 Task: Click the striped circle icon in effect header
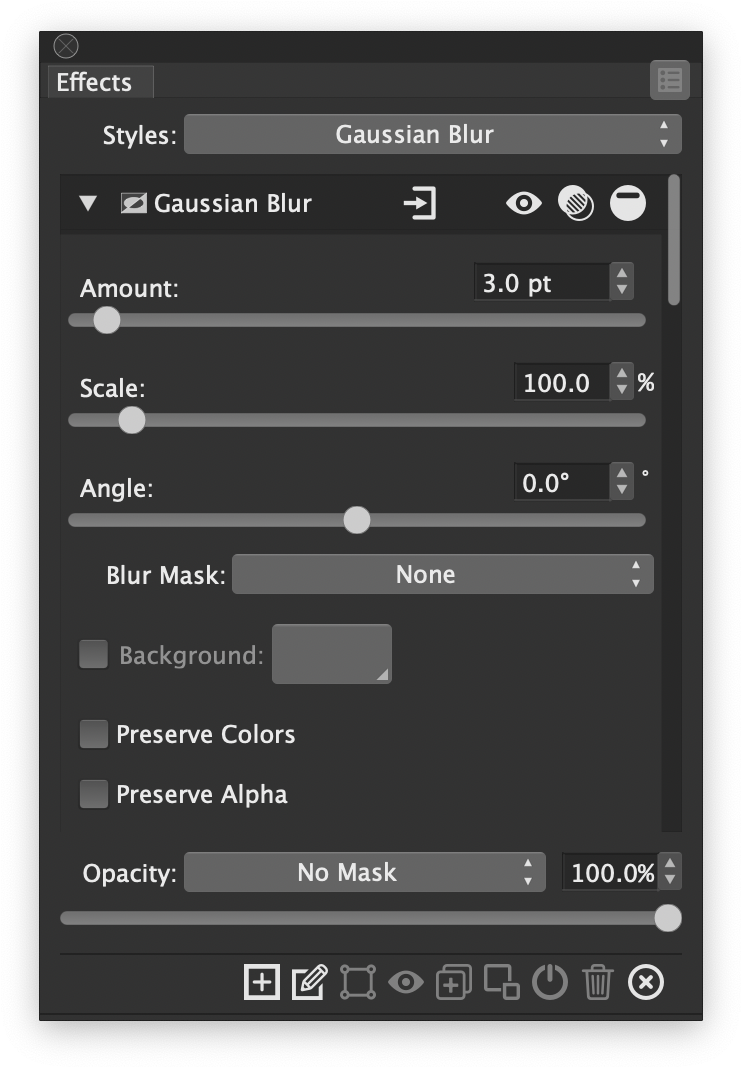click(x=576, y=204)
